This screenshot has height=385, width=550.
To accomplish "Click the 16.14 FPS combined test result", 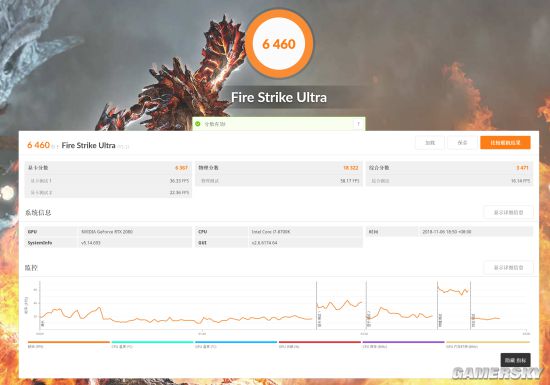I will coord(521,181).
